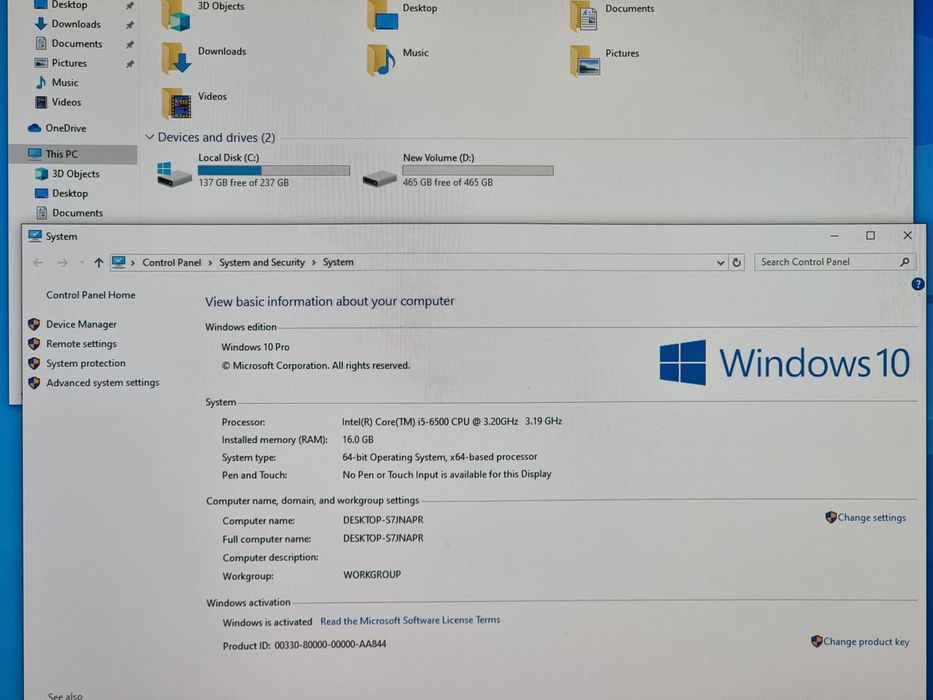Viewport: 933px width, 700px height.
Task: Click the System window title icon
Action: click(35, 236)
